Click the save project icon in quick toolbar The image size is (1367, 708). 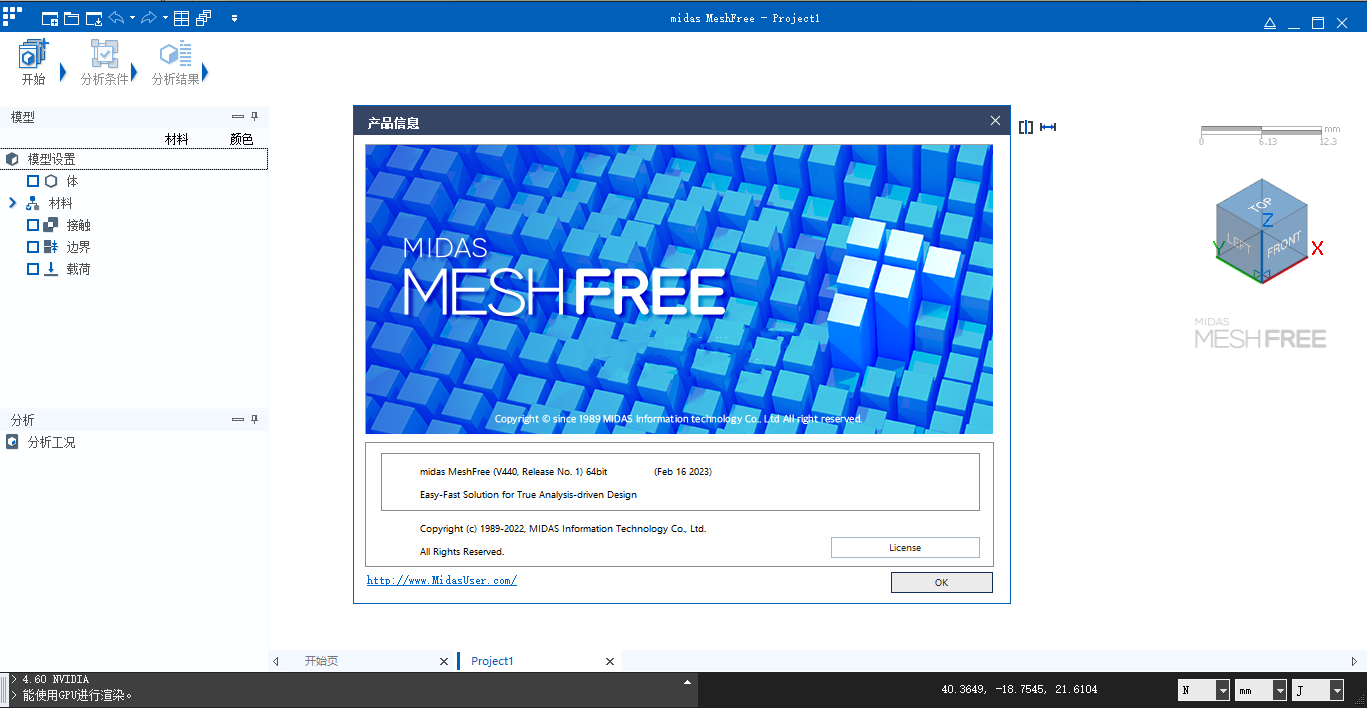click(x=93, y=18)
